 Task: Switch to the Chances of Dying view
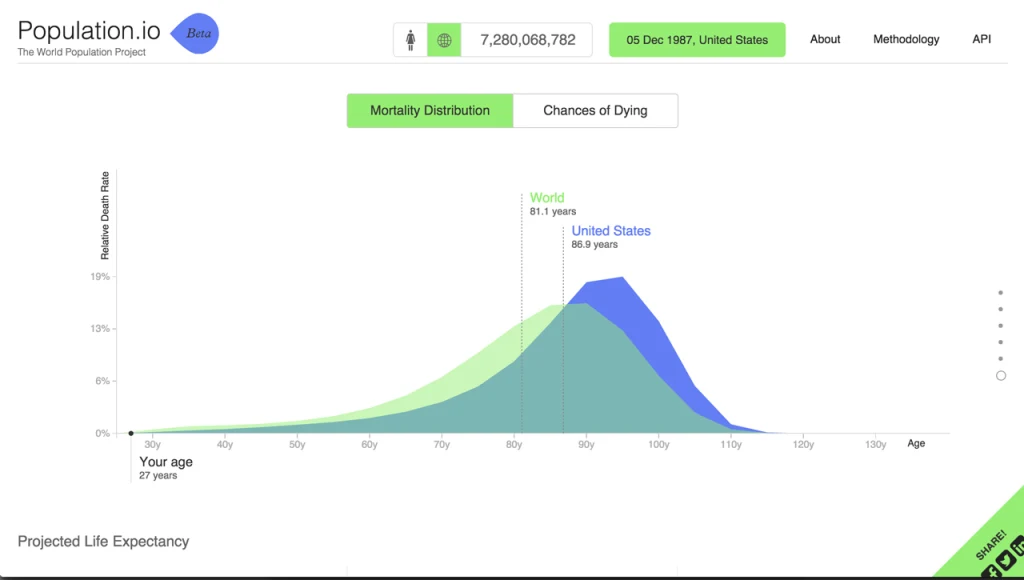[595, 110]
